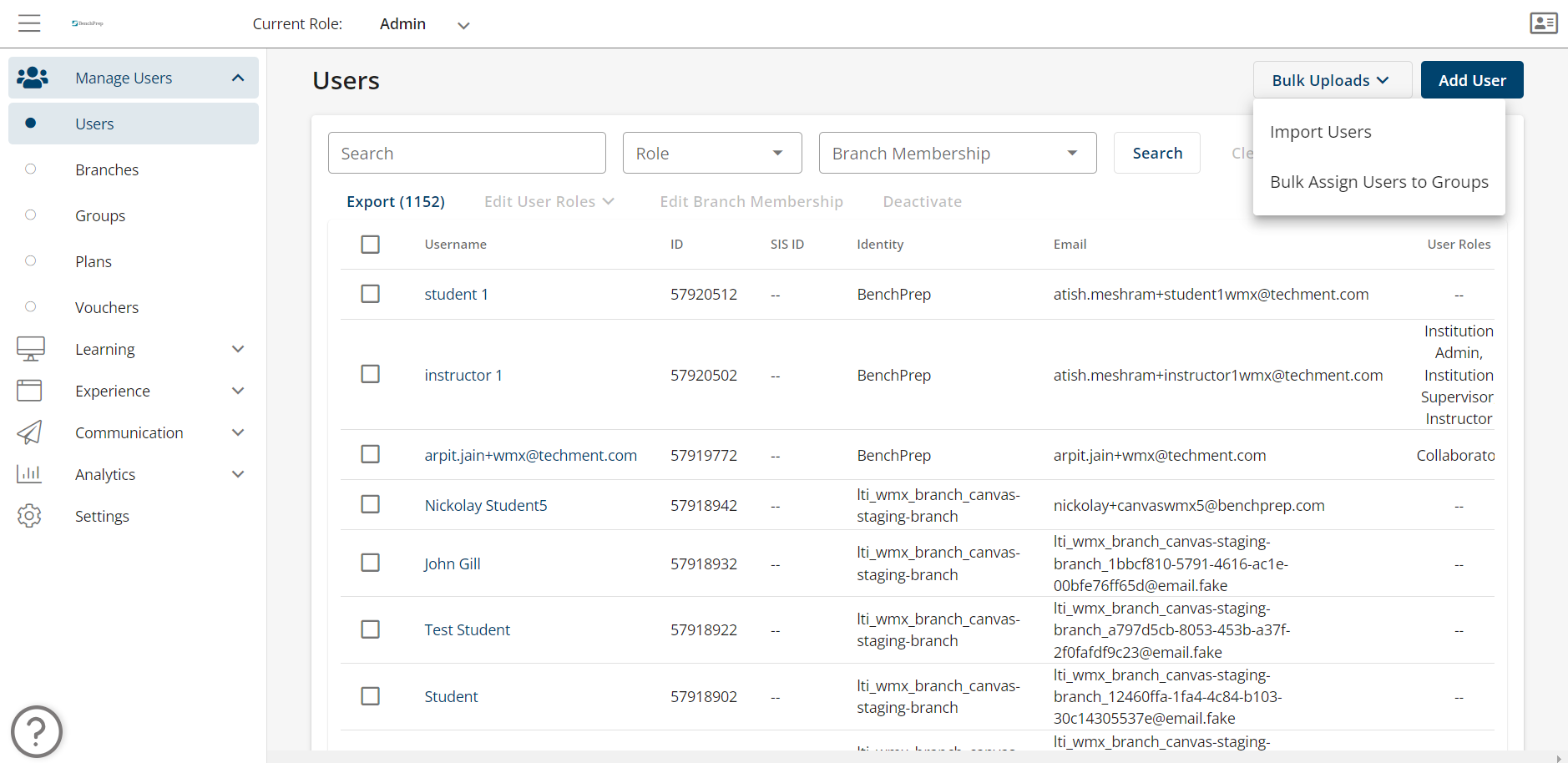Open the Nickolay Student5 user link

coord(486,505)
